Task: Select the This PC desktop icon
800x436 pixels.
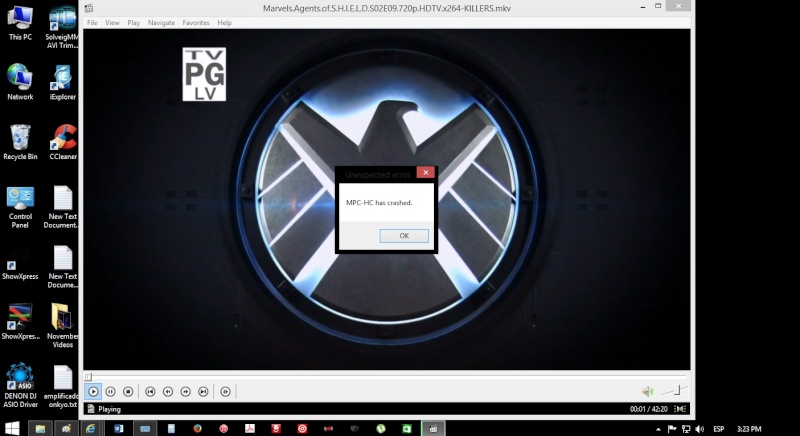Action: (20, 23)
